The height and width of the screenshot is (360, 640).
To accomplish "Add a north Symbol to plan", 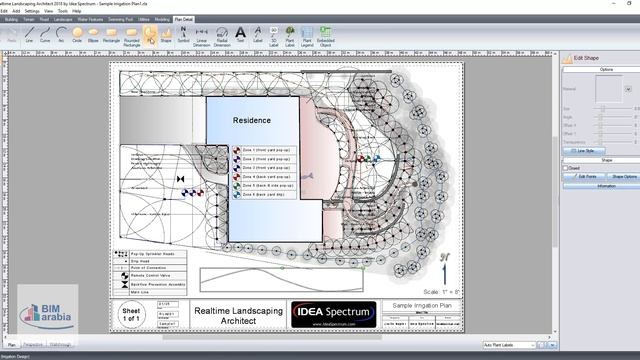I will point(183,35).
